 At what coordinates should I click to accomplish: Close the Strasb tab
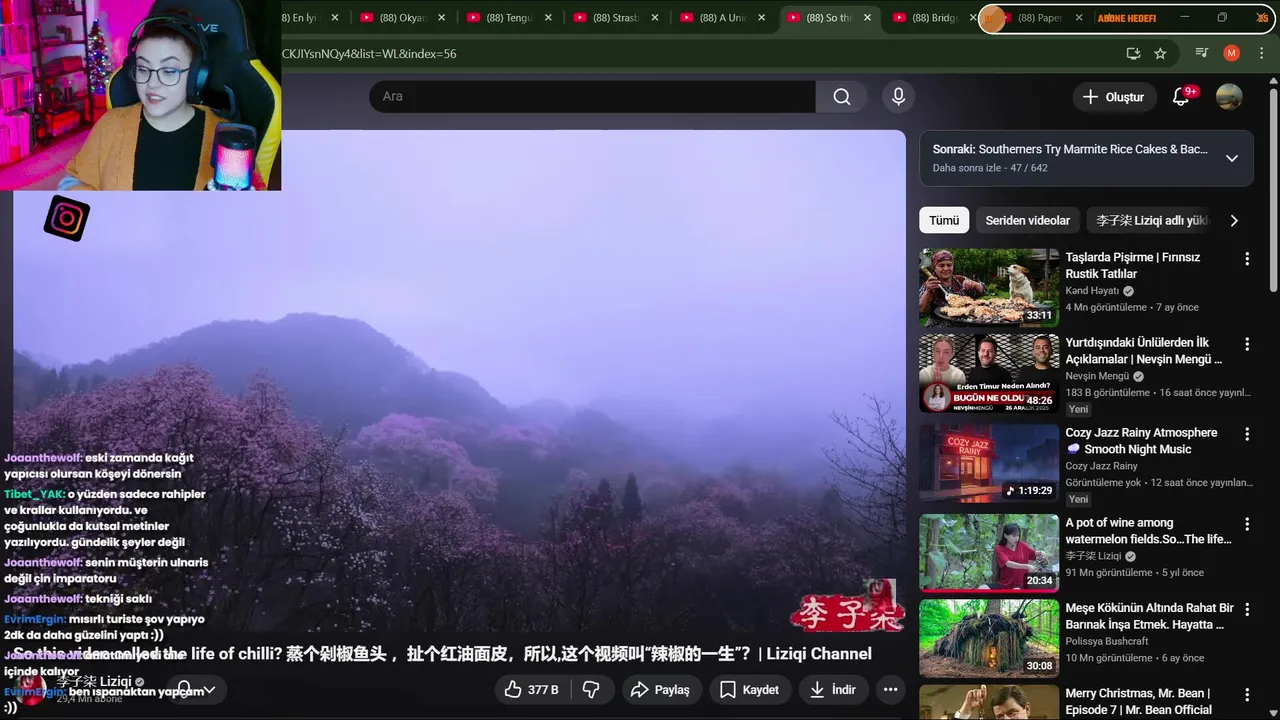(655, 18)
